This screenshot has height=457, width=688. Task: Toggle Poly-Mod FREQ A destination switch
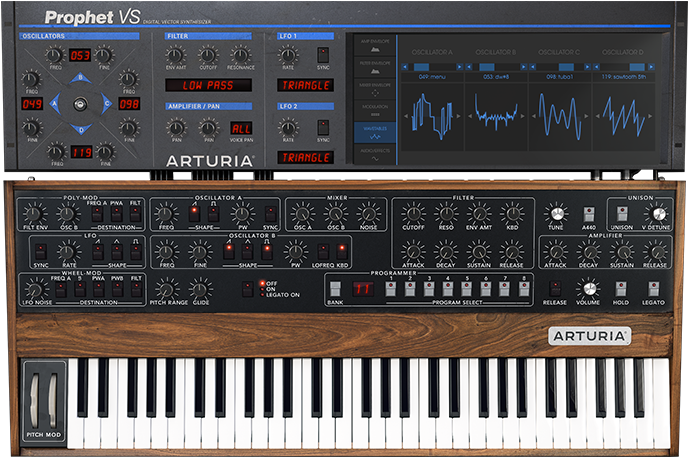97,214
